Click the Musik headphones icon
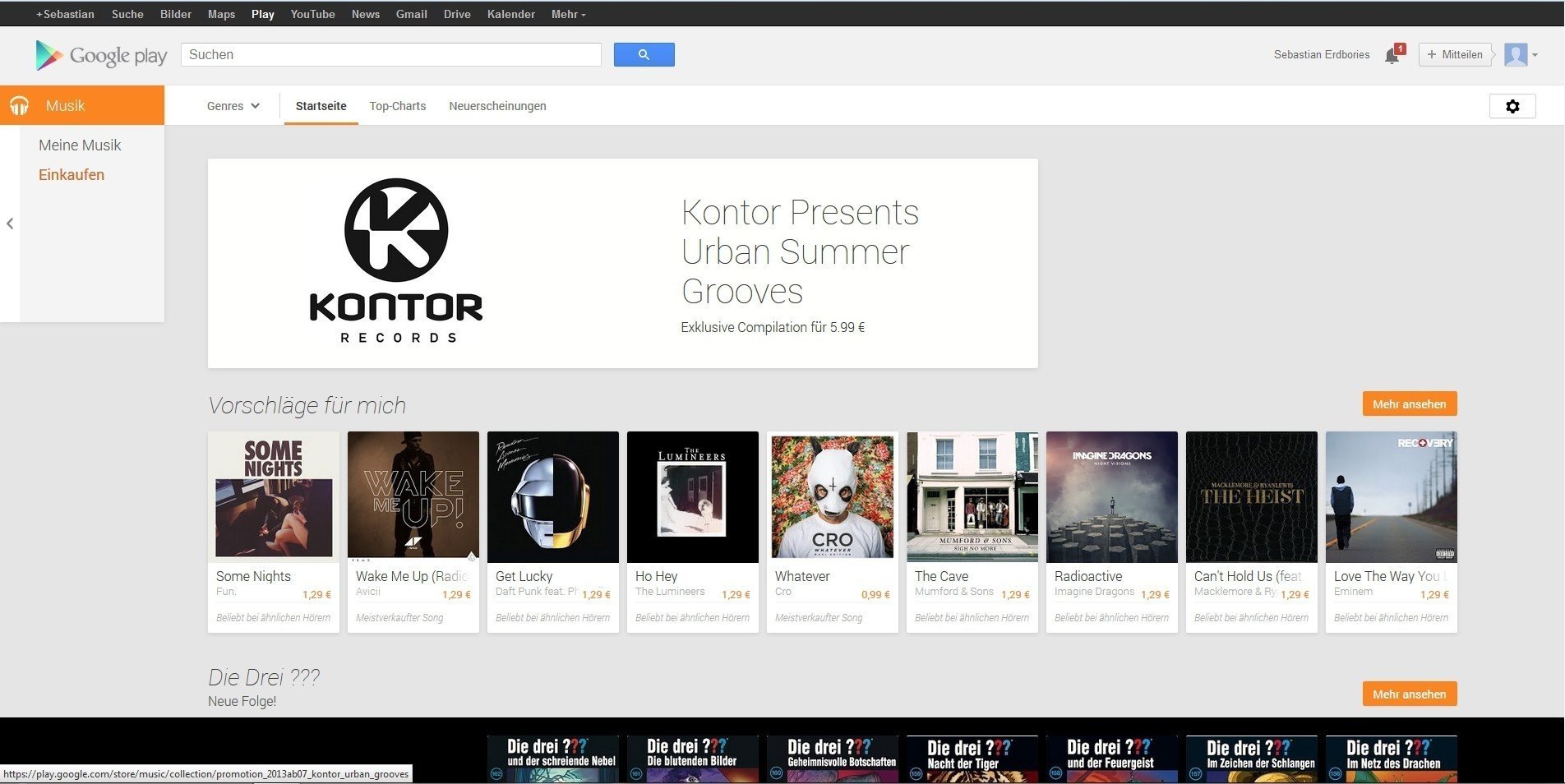The height and width of the screenshot is (784, 1565). 20,105
